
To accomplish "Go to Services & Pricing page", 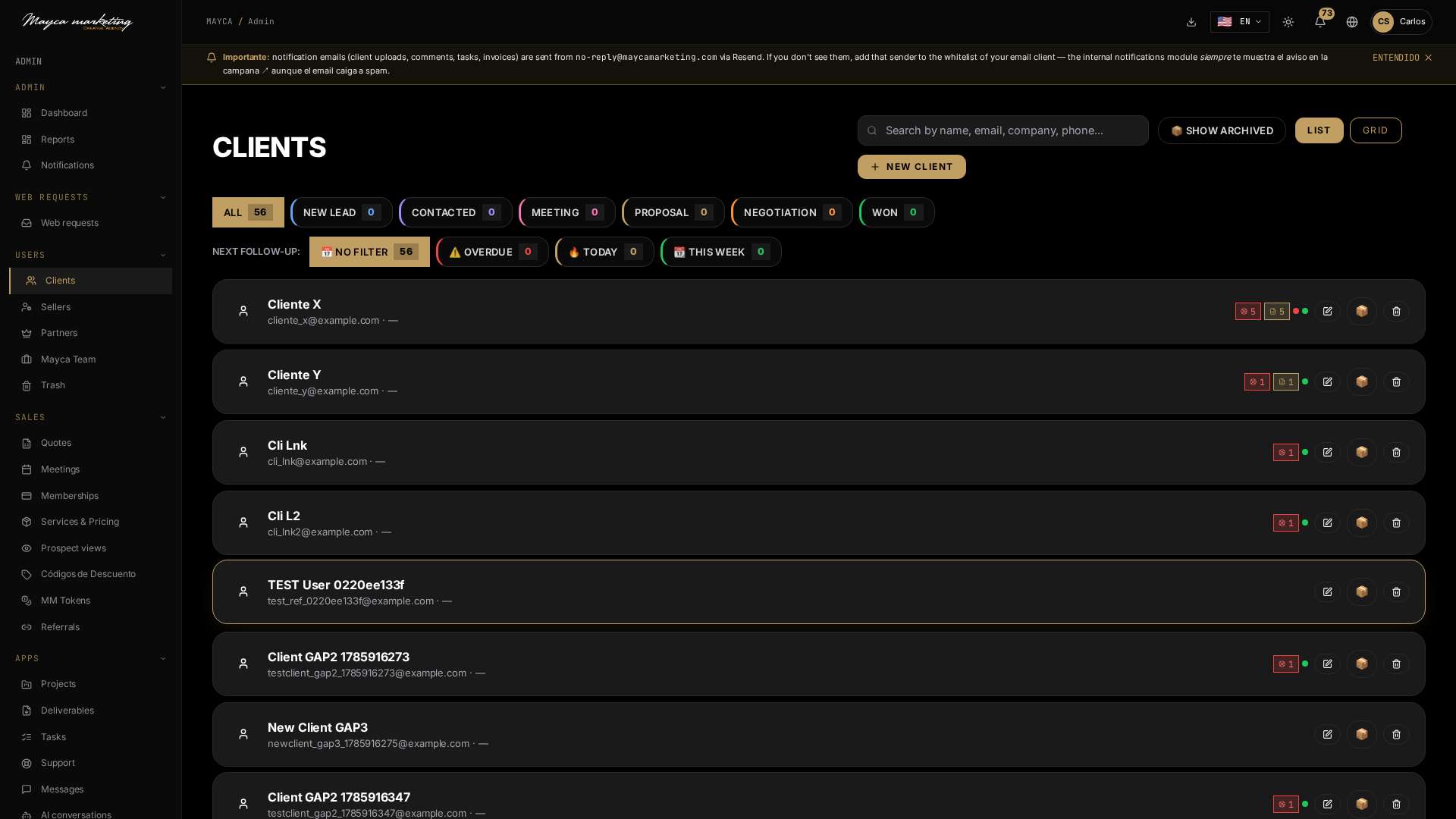I will click(90, 522).
